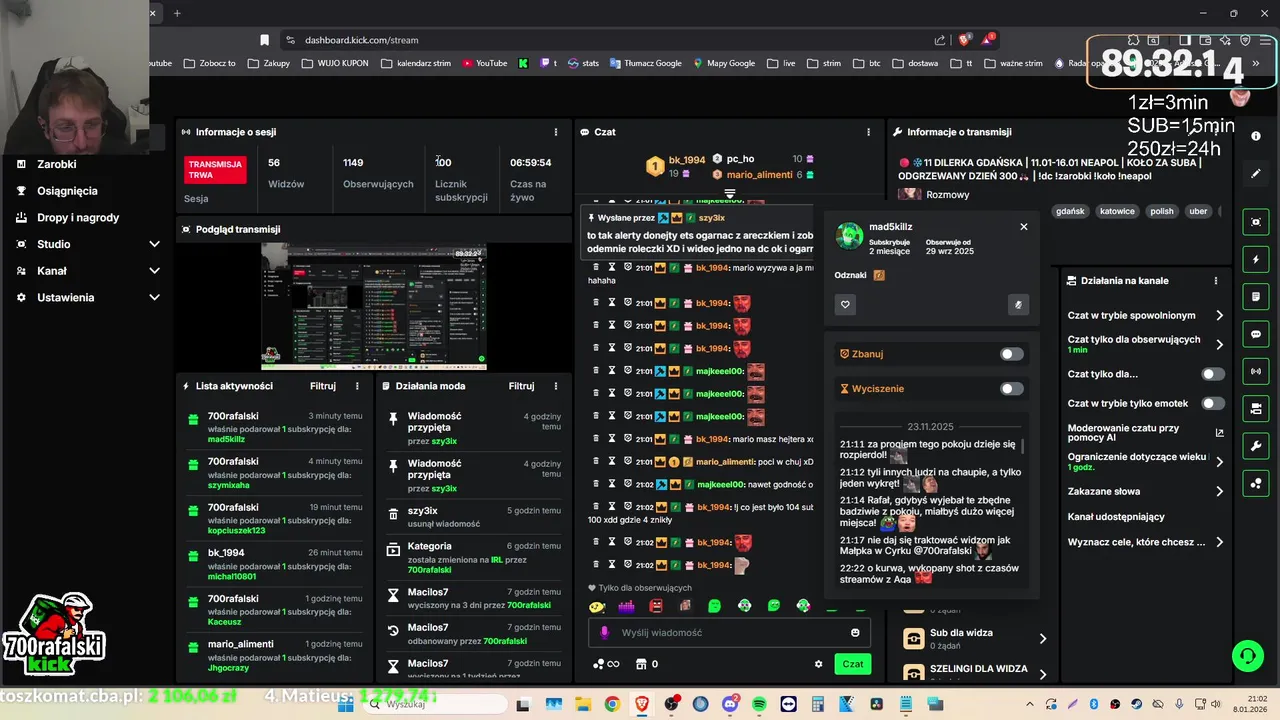Select the red angry face emote
This screenshot has height=720, width=1280.
(656, 606)
